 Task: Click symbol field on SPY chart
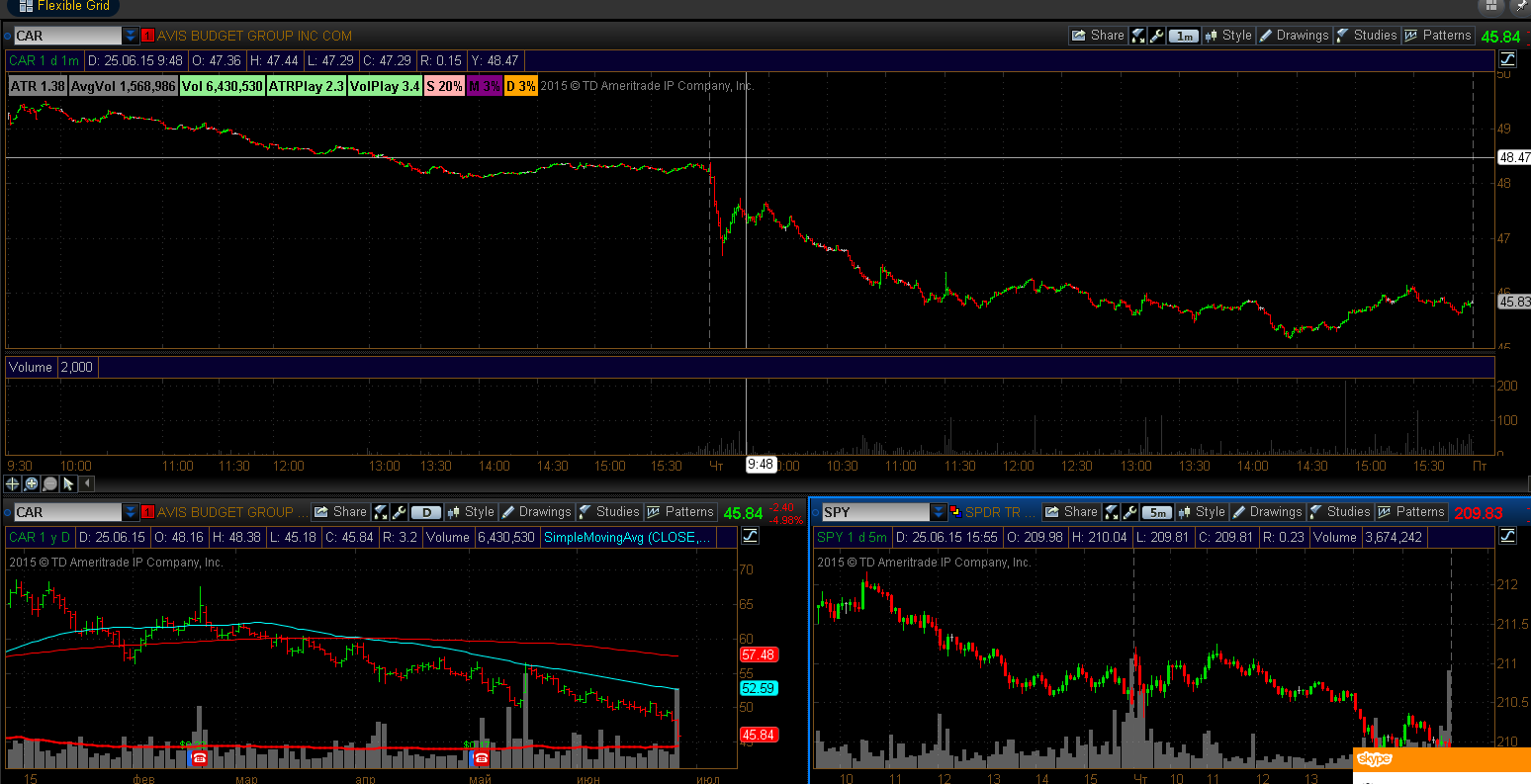875,512
